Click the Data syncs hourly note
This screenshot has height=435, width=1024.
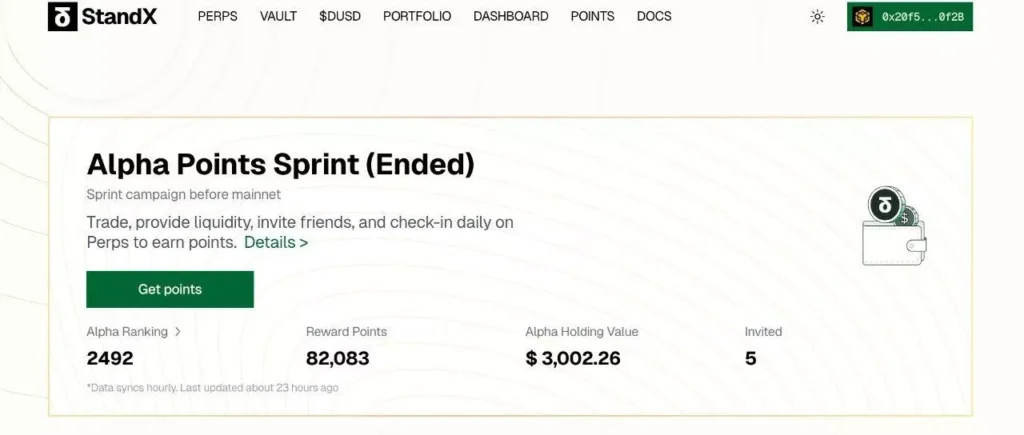click(212, 387)
